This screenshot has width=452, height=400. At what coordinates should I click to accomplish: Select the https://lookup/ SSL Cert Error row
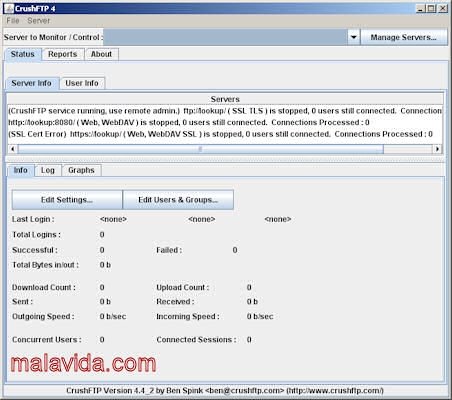(225, 134)
